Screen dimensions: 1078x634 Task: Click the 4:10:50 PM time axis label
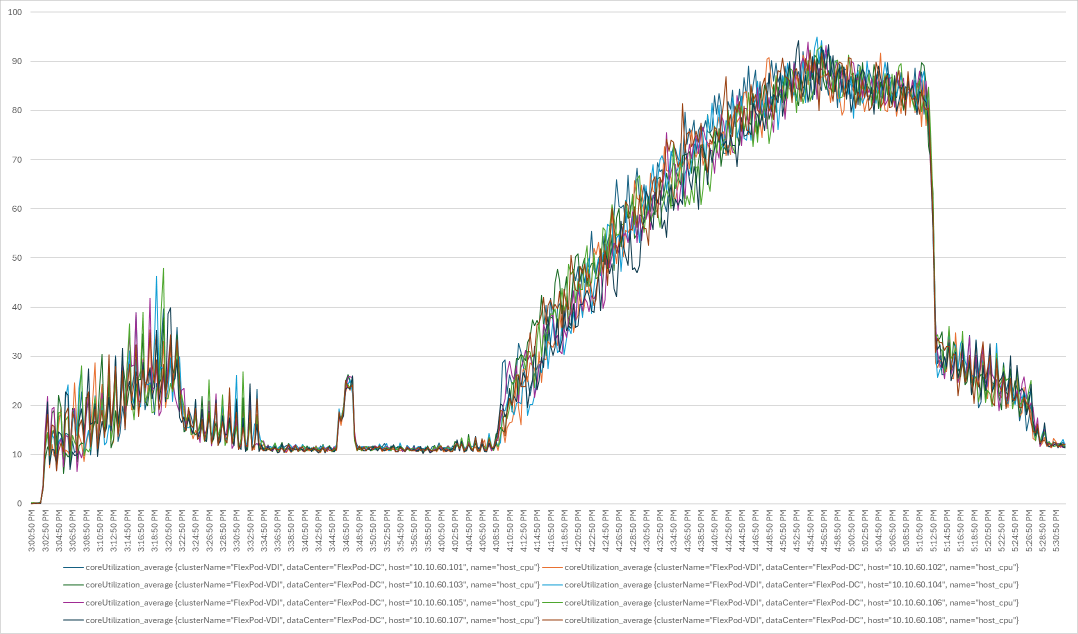pyautogui.click(x=510, y=530)
